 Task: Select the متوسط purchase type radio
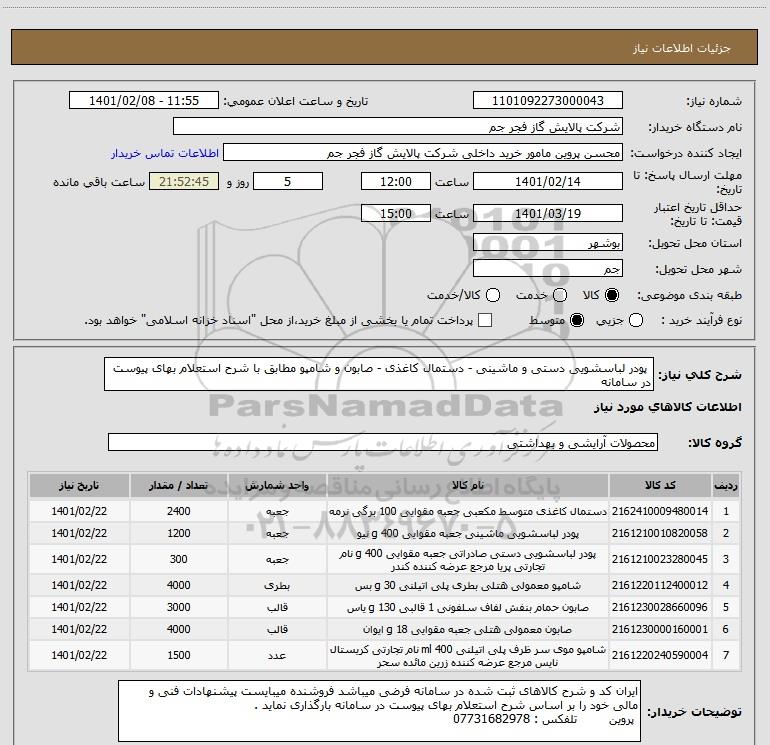point(577,320)
